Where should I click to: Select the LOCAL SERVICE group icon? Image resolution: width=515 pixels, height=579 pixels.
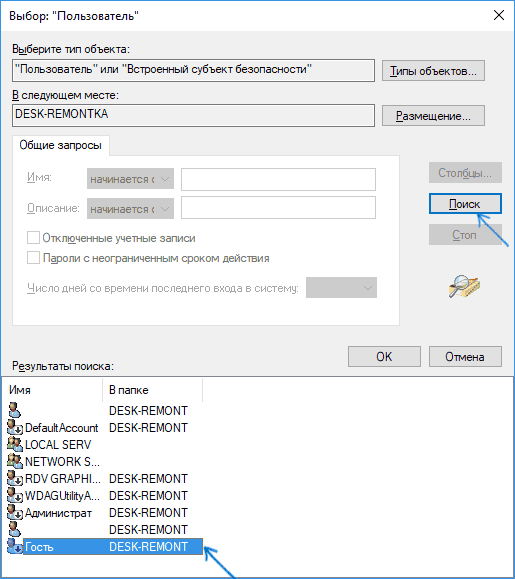tap(15, 445)
